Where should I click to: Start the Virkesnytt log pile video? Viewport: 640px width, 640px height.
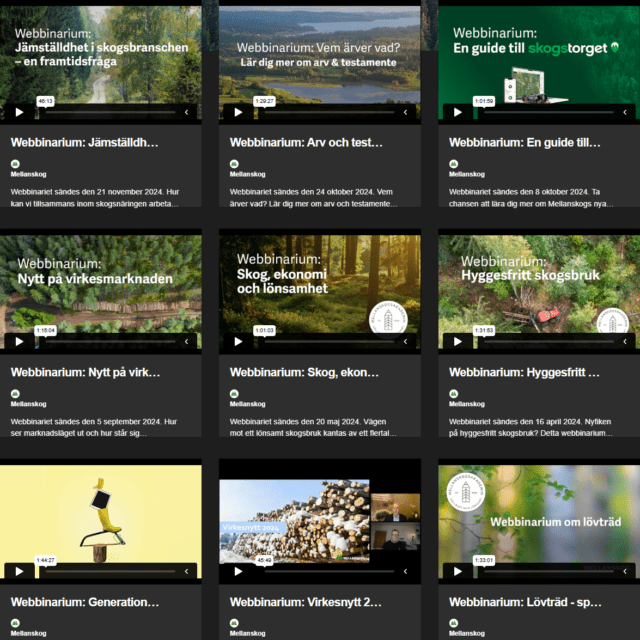point(239,571)
